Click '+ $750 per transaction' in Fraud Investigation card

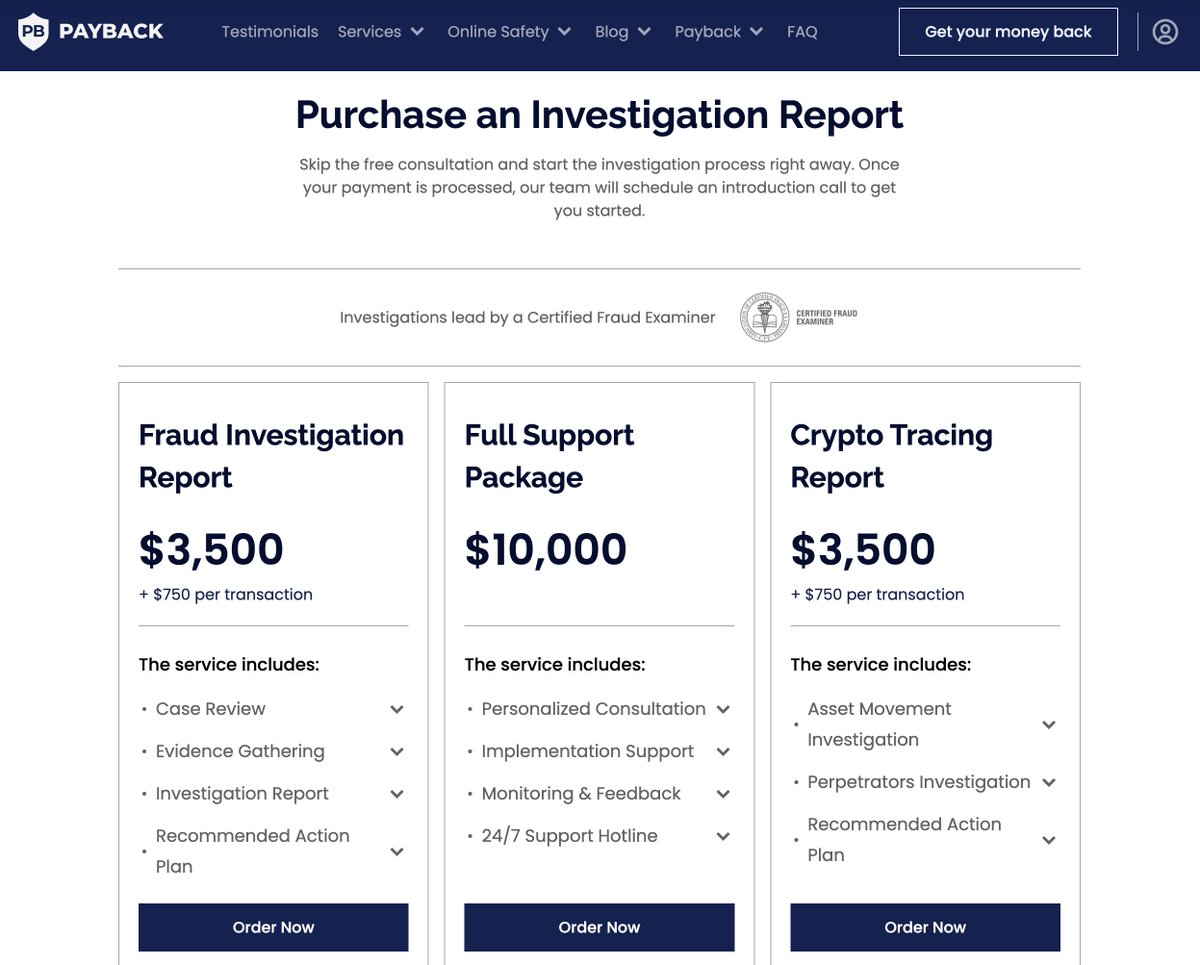click(x=226, y=594)
